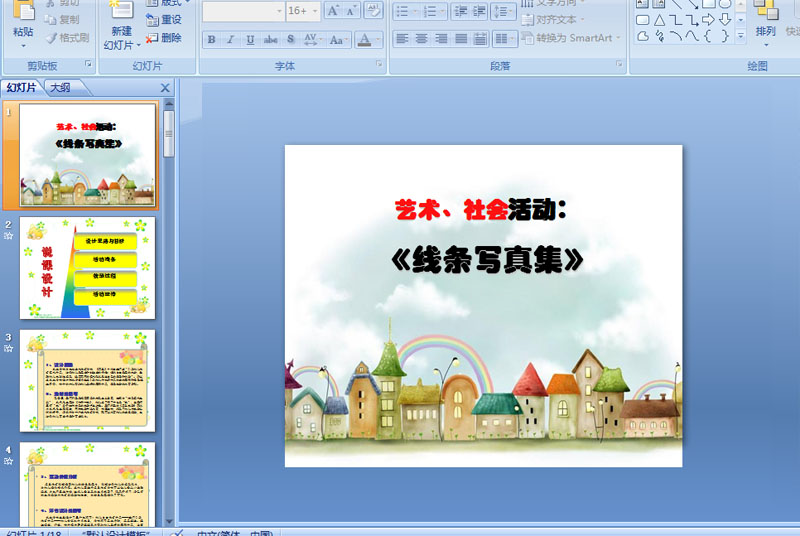Increase font size with the grow font icon
Image resolution: width=800 pixels, height=536 pixels.
333,11
